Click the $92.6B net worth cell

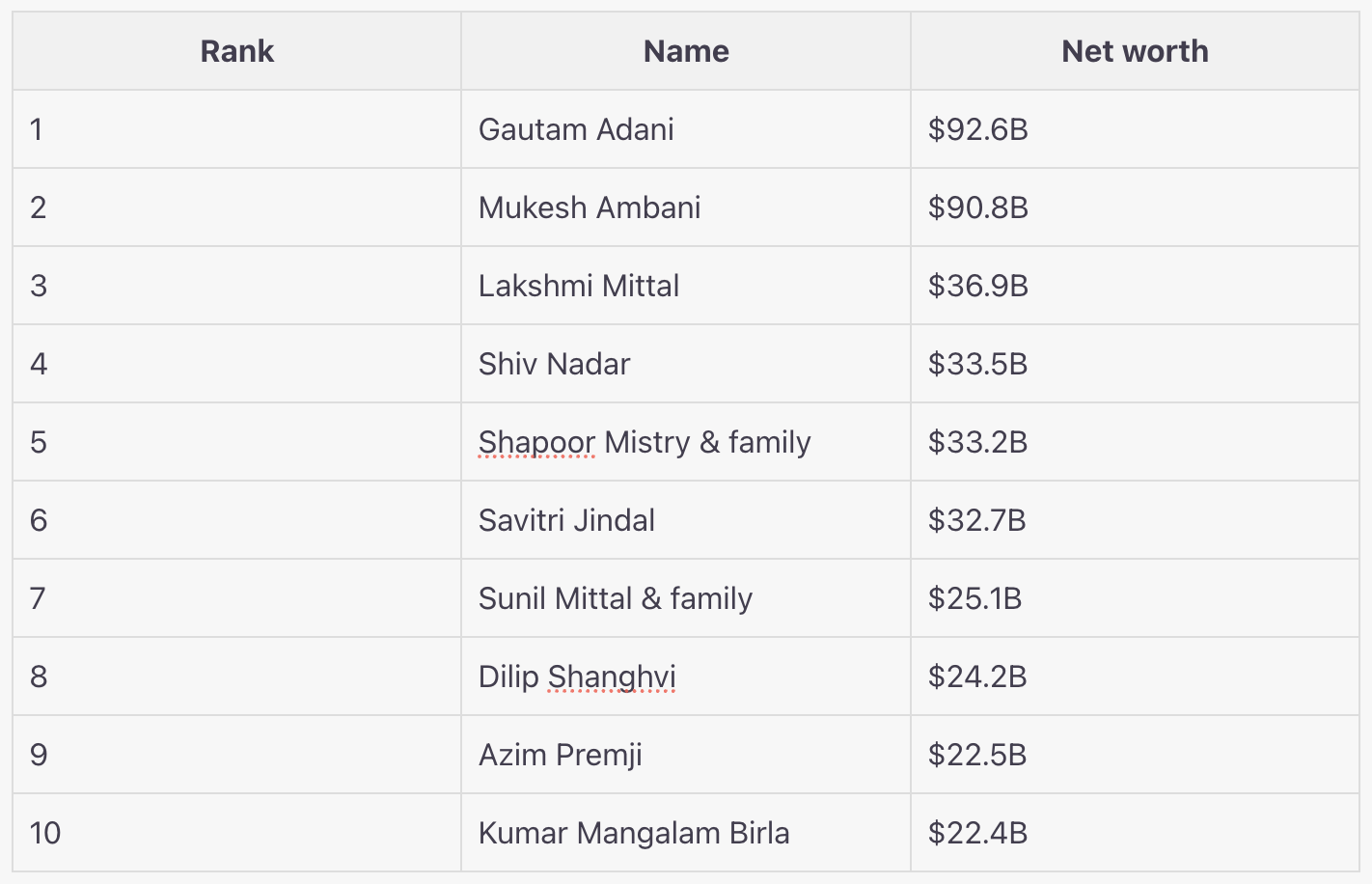click(x=978, y=129)
